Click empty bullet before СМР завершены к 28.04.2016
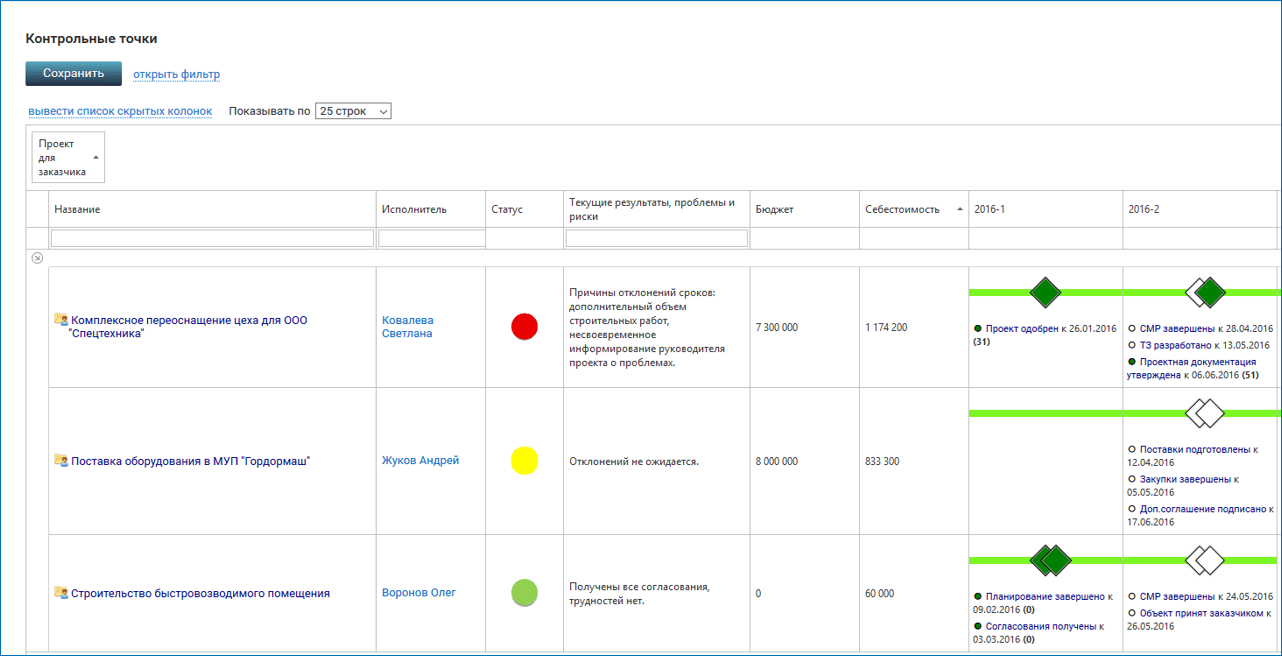Viewport: 1282px width, 656px height. 1132,328
